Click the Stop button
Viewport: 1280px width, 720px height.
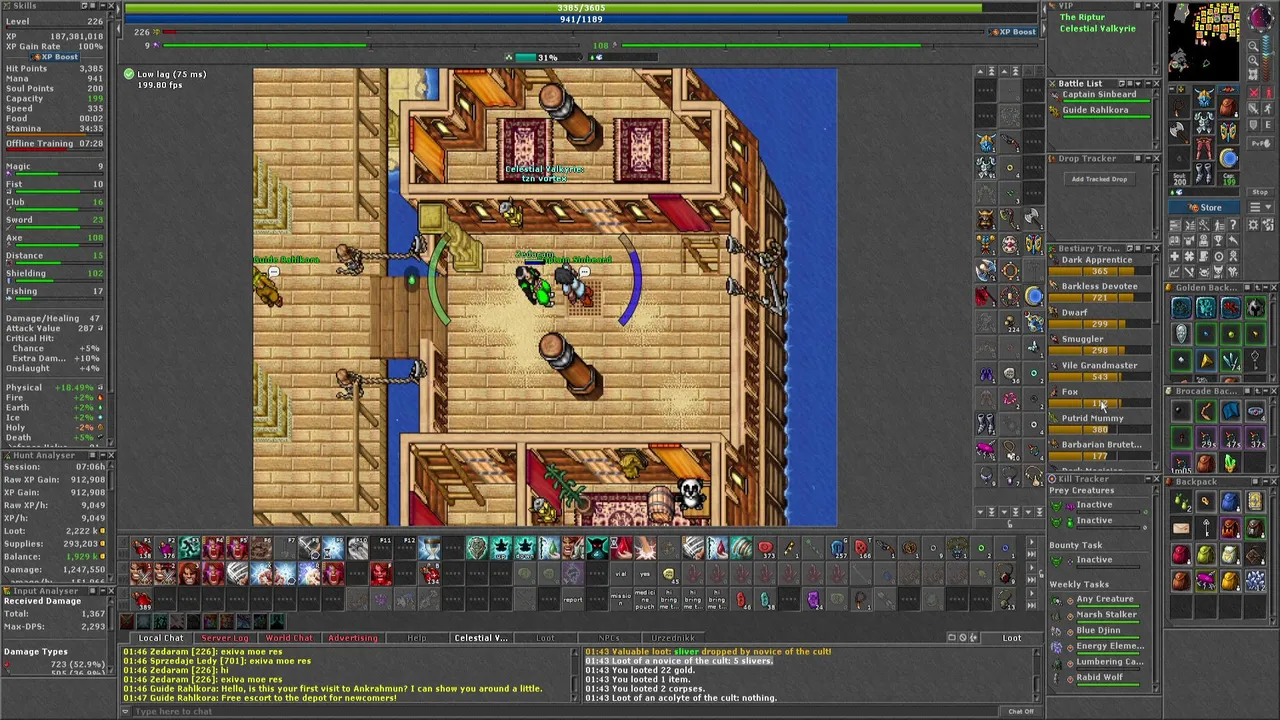point(1259,192)
